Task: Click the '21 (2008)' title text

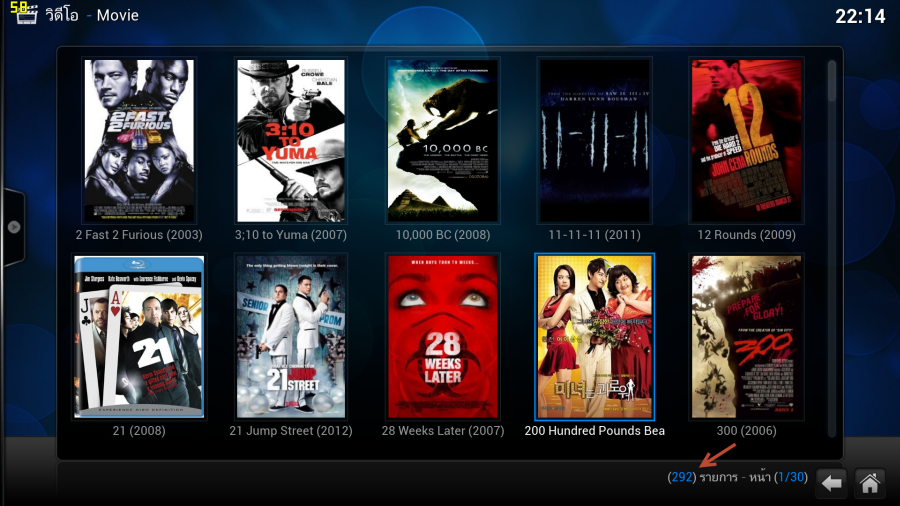Action: pyautogui.click(x=139, y=431)
